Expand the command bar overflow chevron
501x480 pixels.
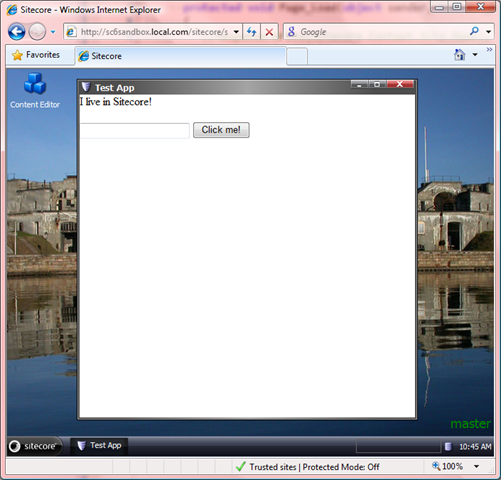(x=489, y=50)
